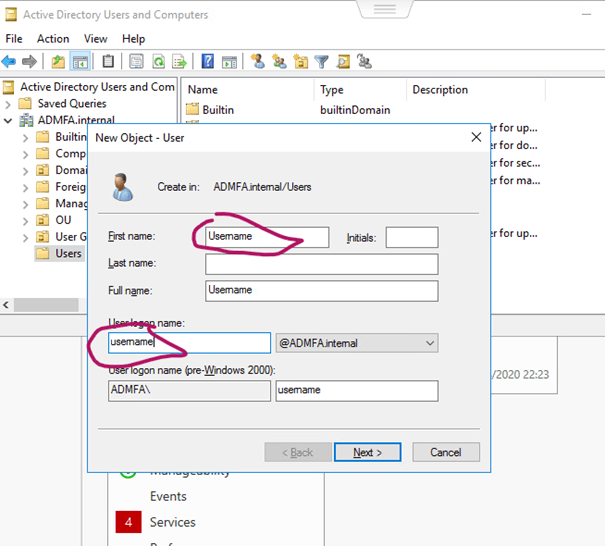Collapse the ADMFA.internal domain node
The image size is (605, 546).
(10, 121)
